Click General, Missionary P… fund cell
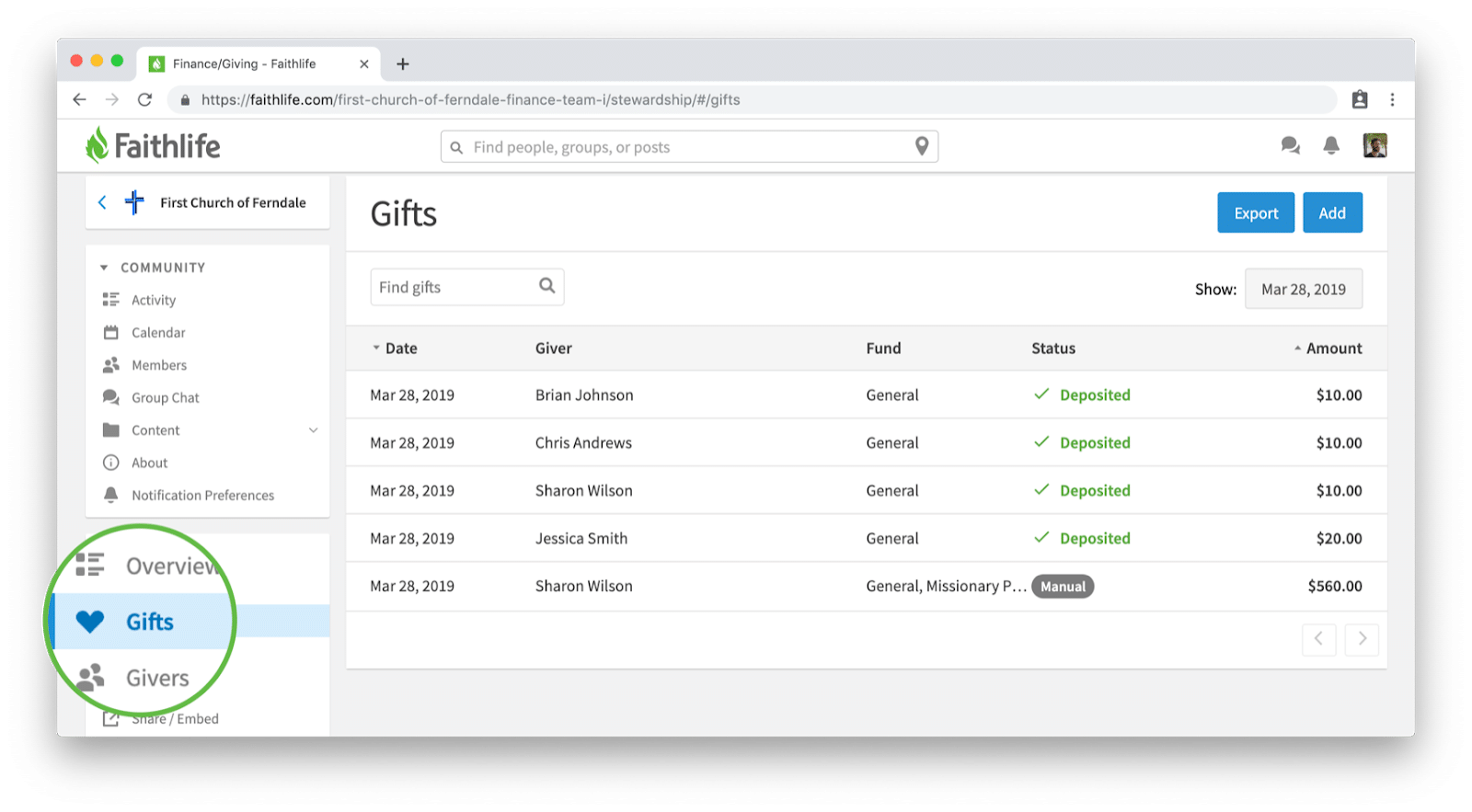The image size is (1472, 812). coord(946,586)
